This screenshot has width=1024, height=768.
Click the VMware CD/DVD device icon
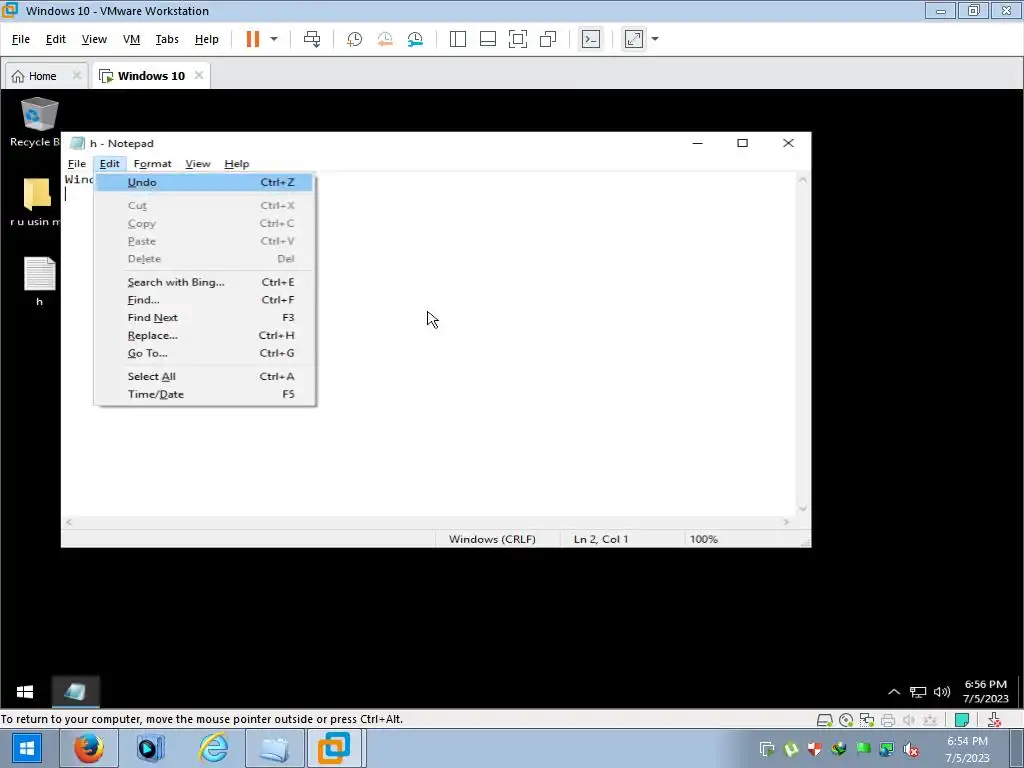pyautogui.click(x=846, y=720)
